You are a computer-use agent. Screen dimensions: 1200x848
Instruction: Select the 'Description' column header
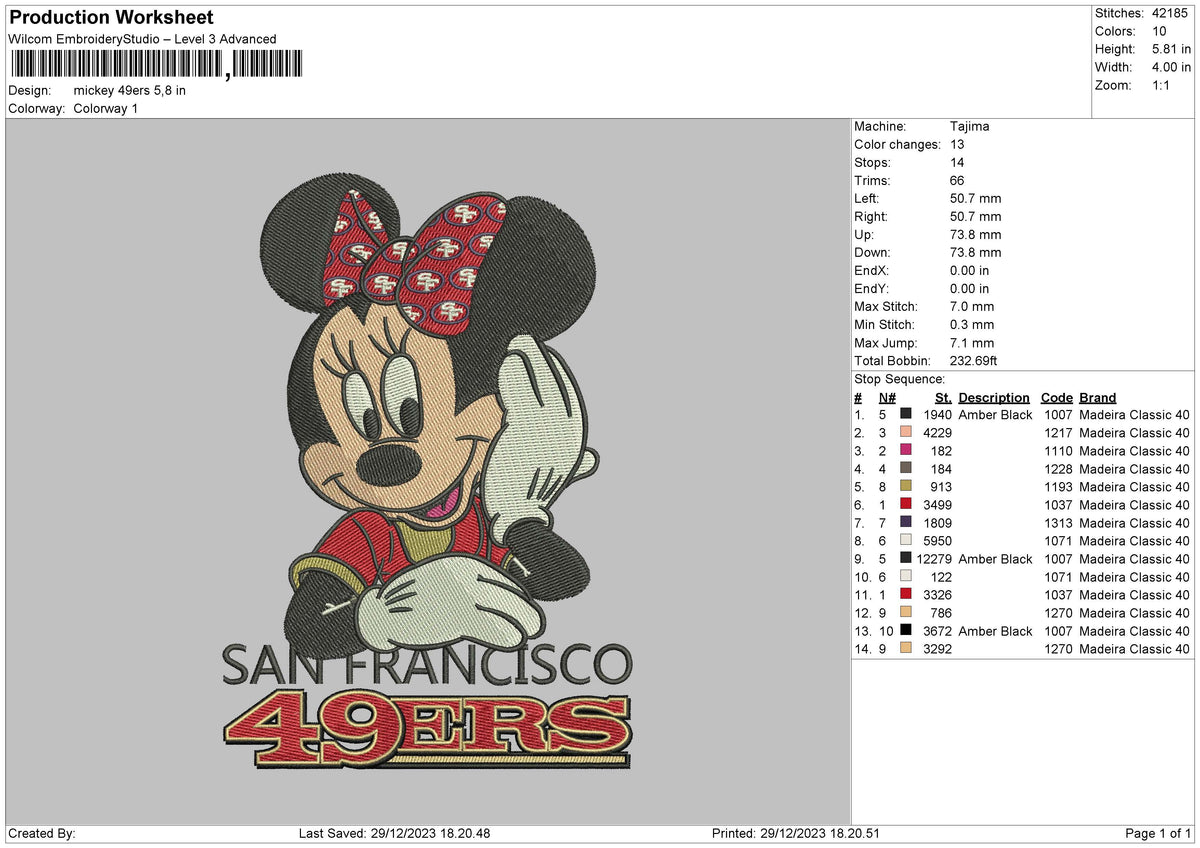point(994,397)
